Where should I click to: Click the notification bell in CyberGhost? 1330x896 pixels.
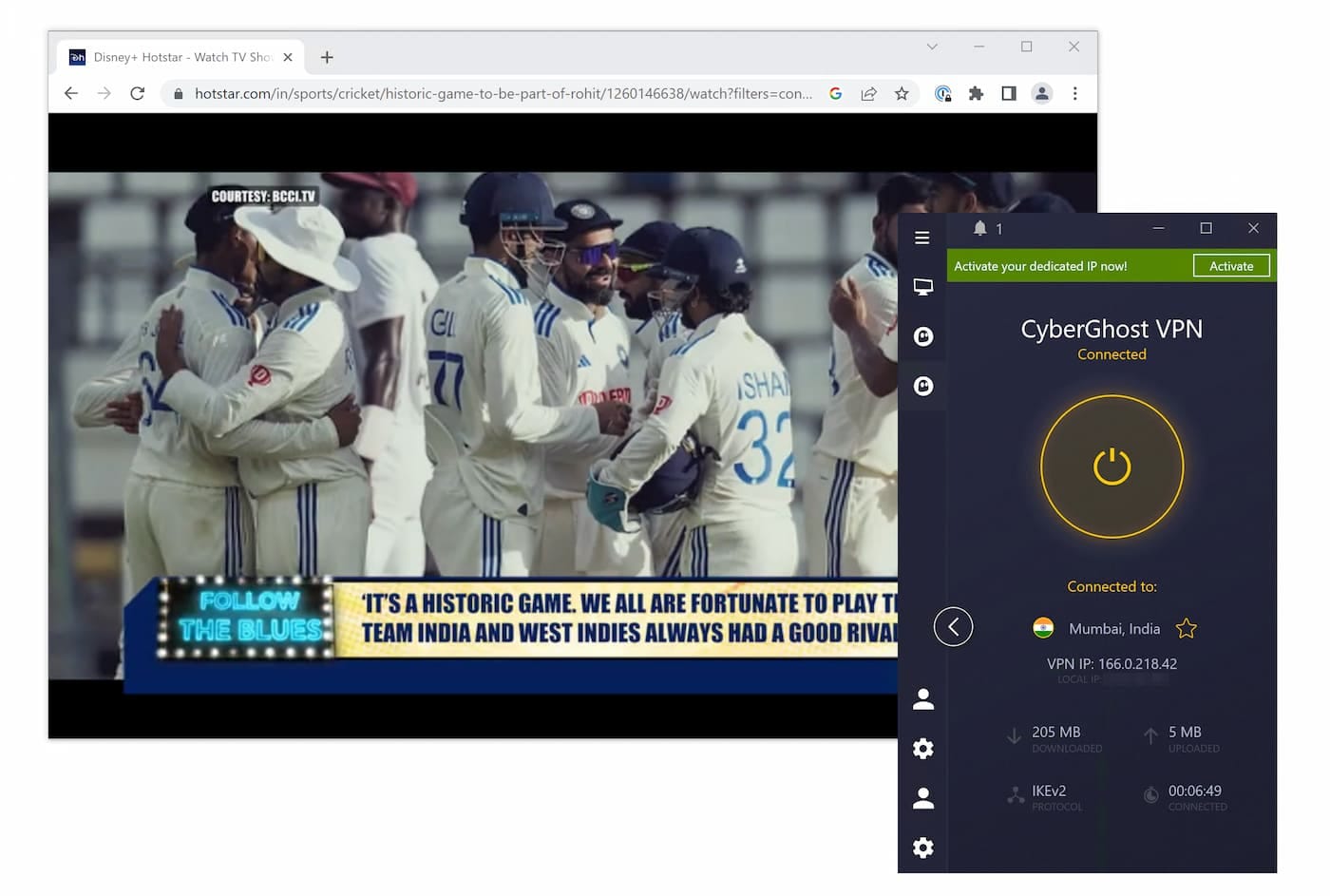pyautogui.click(x=979, y=228)
